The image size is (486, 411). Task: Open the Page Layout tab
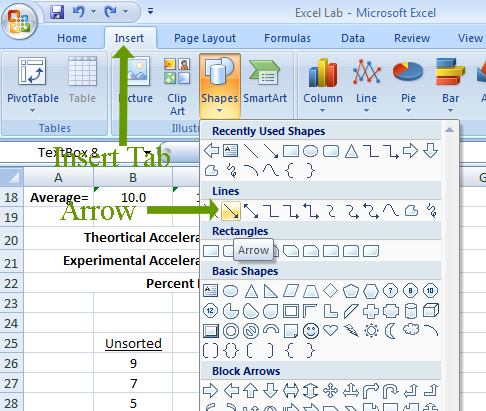205,38
